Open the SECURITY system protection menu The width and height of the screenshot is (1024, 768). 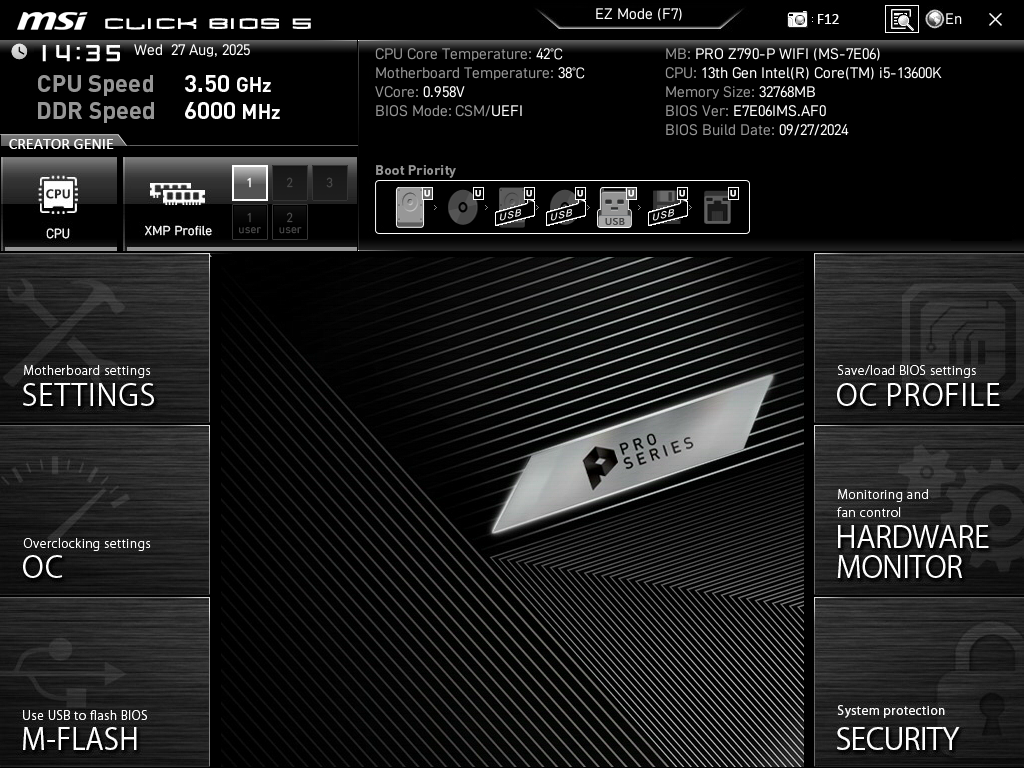coord(919,682)
